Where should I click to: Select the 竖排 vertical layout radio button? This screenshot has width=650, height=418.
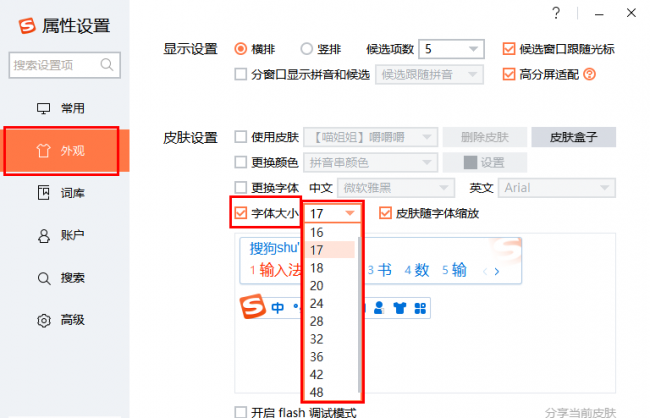[x=306, y=49]
